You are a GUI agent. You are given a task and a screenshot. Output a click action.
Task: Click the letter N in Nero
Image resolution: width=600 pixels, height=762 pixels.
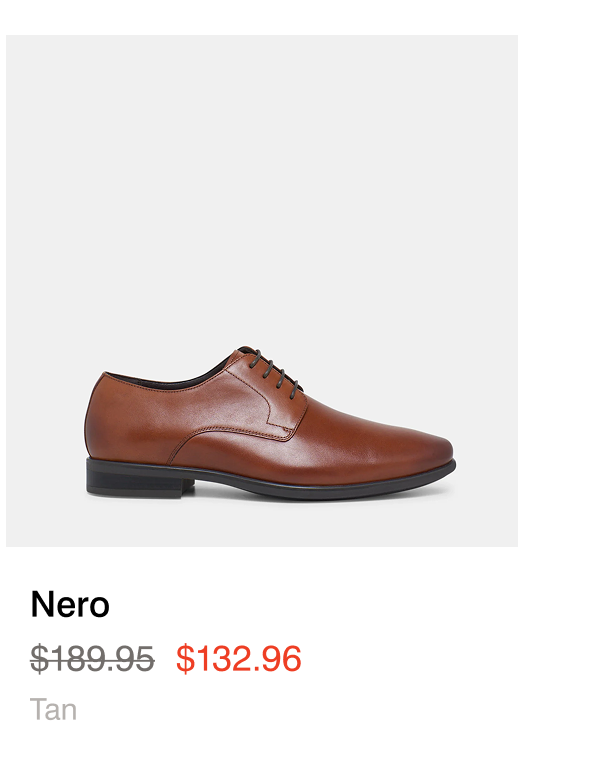(42, 605)
